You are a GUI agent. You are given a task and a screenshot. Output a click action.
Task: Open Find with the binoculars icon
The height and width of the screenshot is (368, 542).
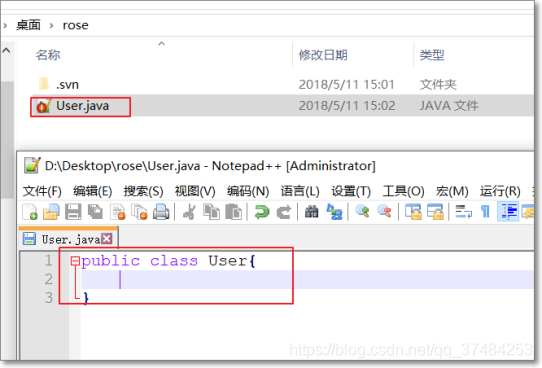point(312,211)
